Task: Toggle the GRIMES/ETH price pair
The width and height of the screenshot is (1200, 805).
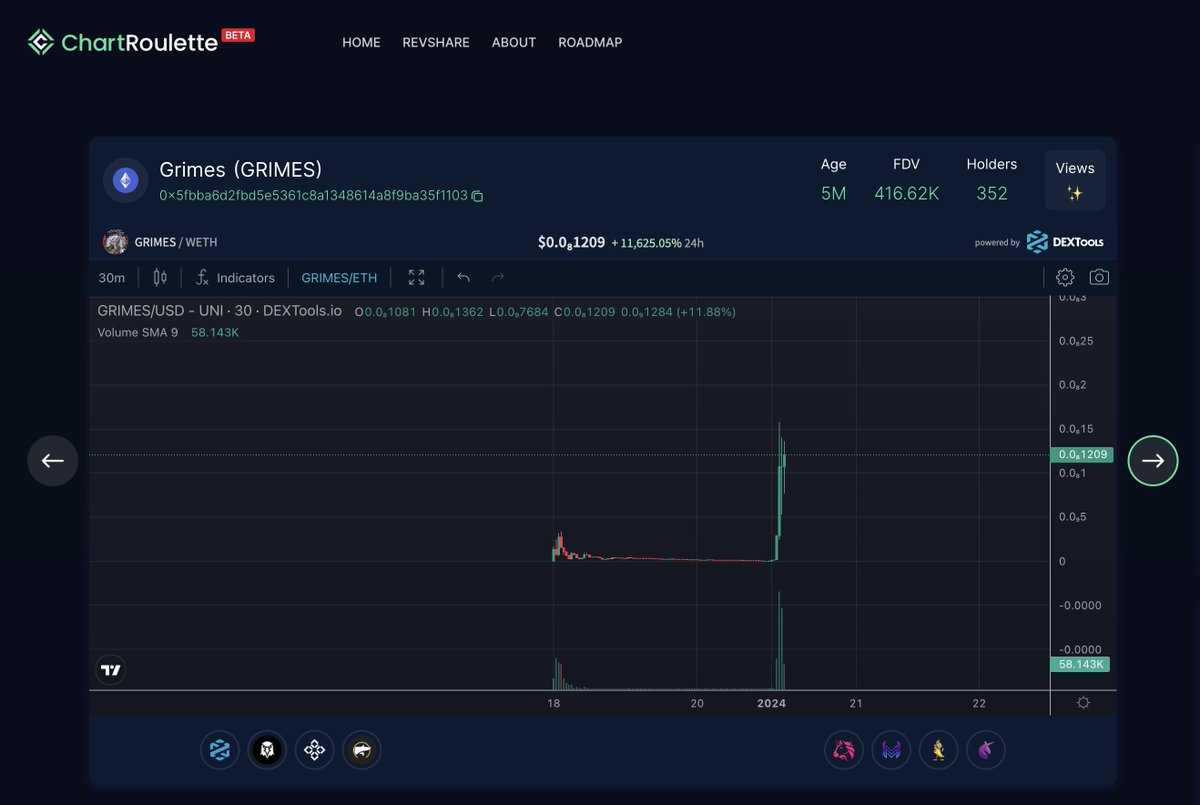Action: click(x=339, y=277)
